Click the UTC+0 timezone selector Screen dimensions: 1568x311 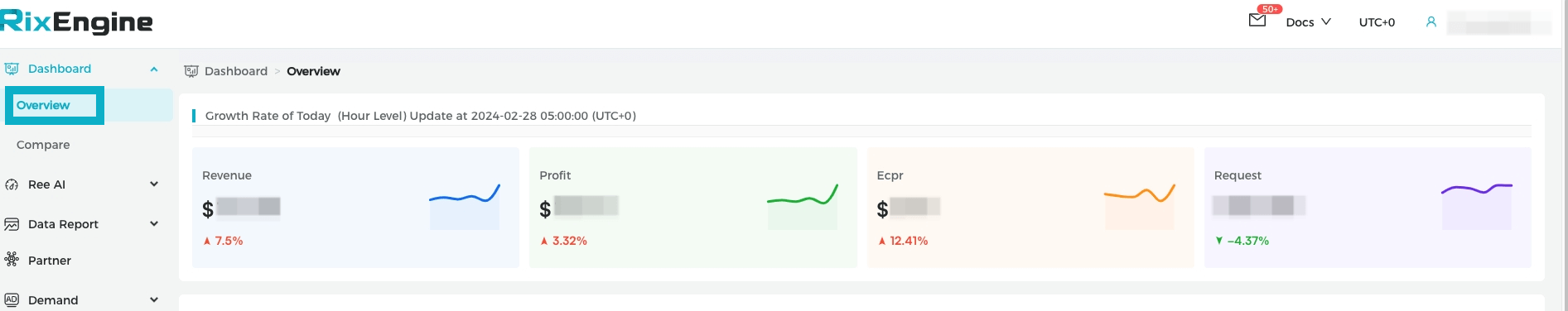tap(1377, 22)
